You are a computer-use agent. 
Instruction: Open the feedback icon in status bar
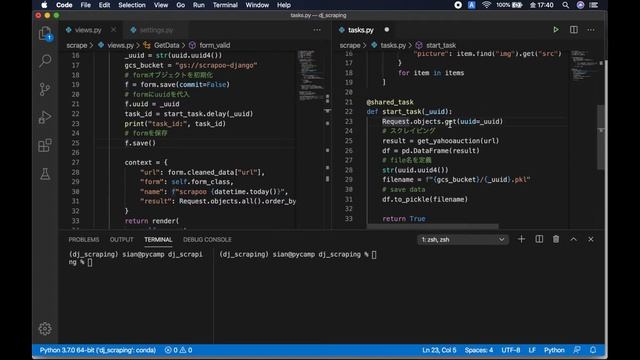pos(577,350)
